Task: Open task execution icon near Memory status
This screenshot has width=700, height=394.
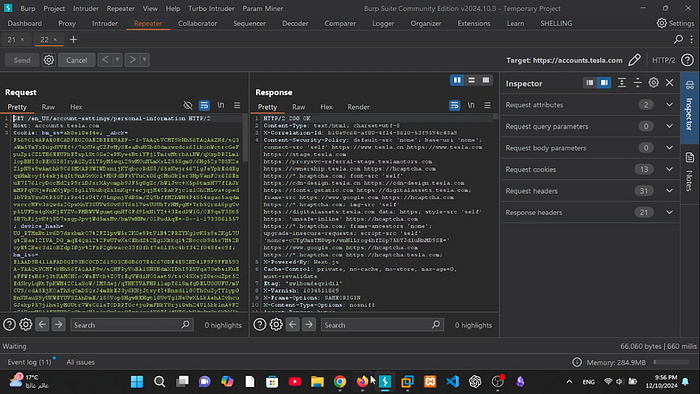Action: coord(577,362)
